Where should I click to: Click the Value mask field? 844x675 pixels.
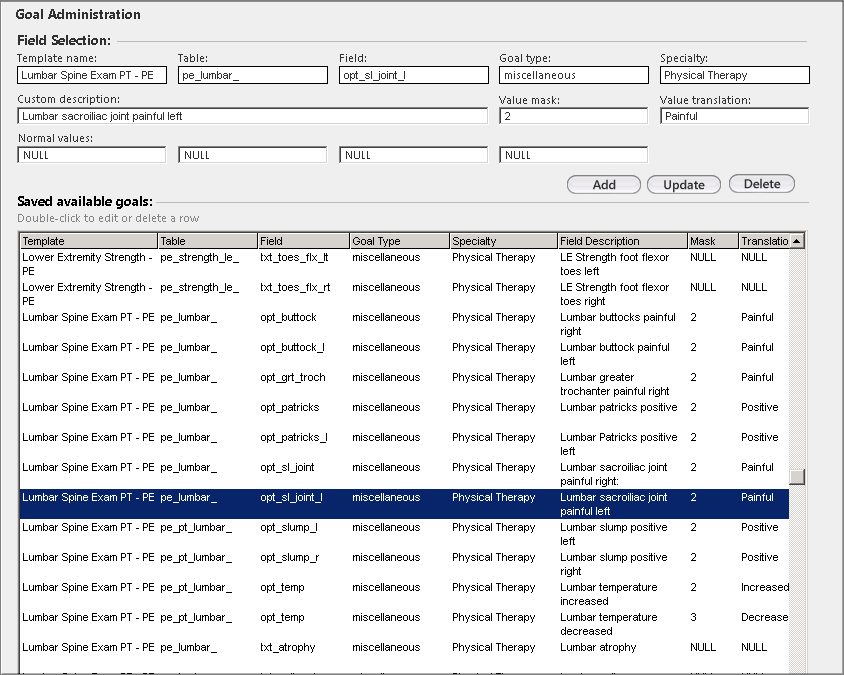574,116
